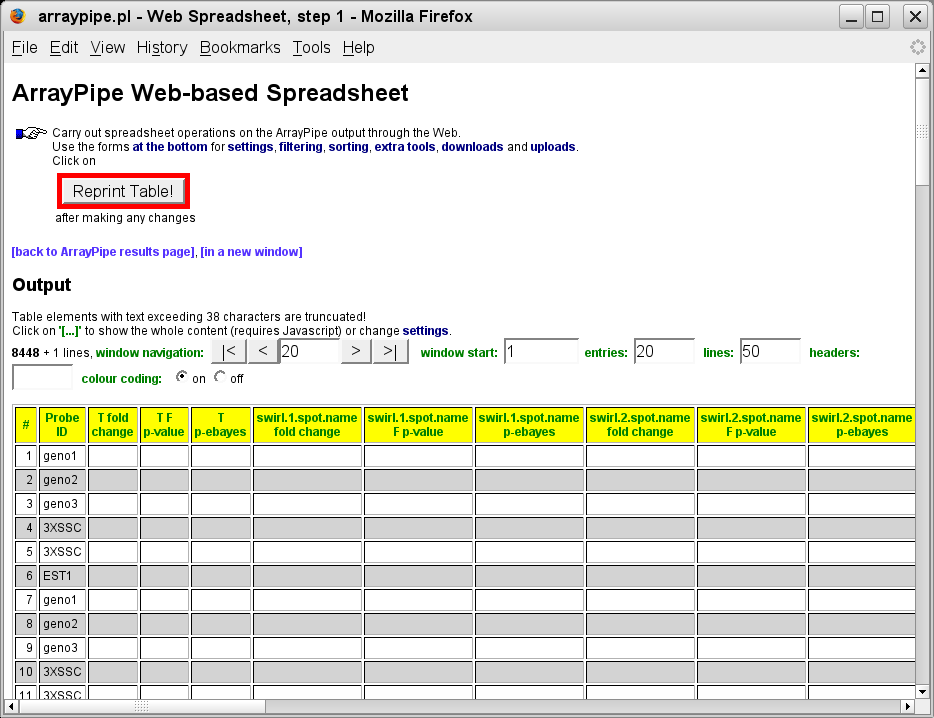Click 'geno1' cell in row 7
This screenshot has height=718, width=934.
coord(62,600)
